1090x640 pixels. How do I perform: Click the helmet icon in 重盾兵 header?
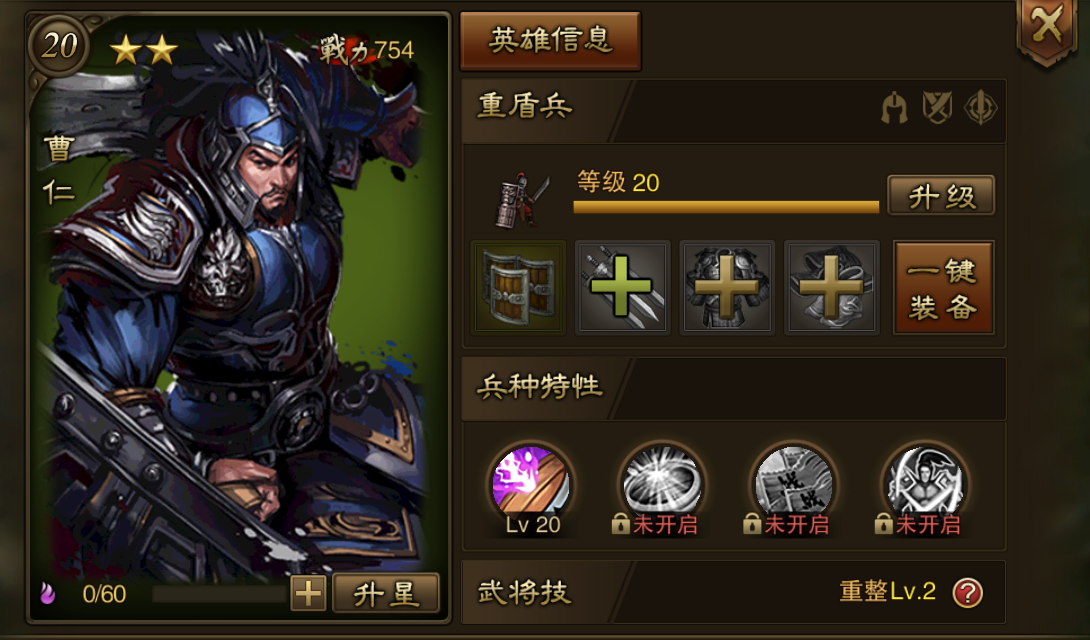(895, 109)
